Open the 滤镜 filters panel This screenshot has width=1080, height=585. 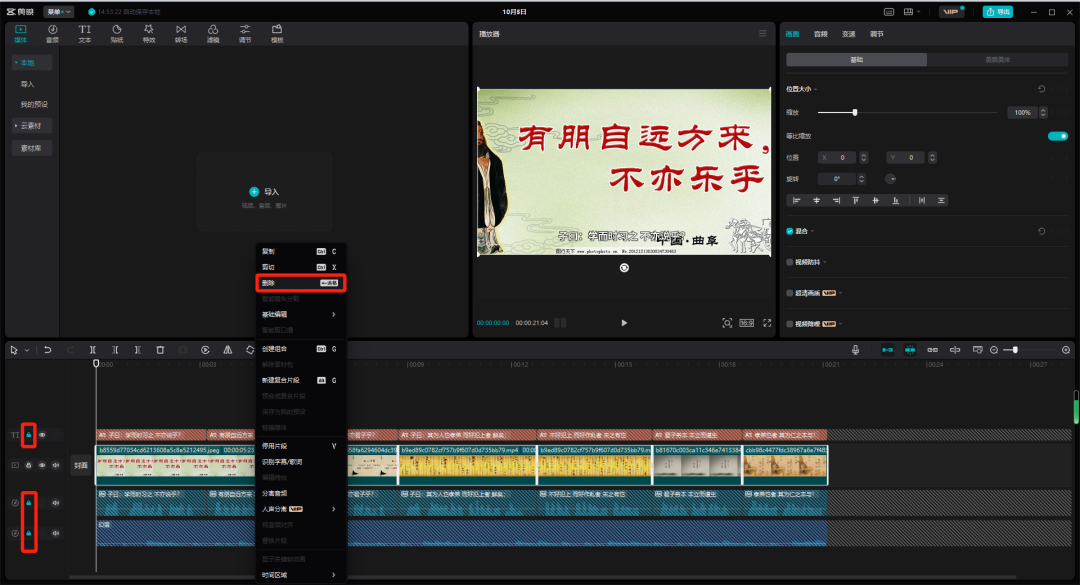click(x=213, y=33)
